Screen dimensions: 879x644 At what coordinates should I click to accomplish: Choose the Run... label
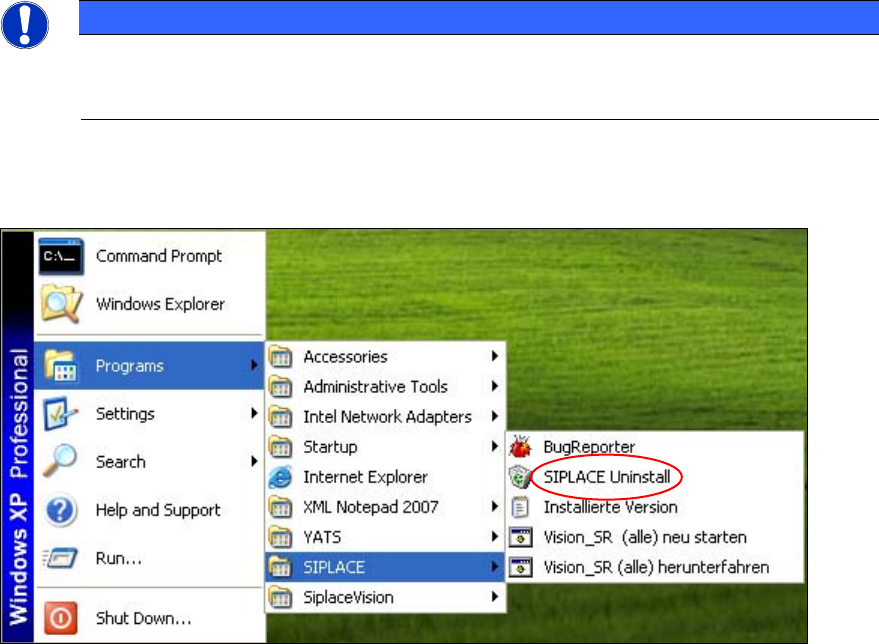[x=118, y=559]
